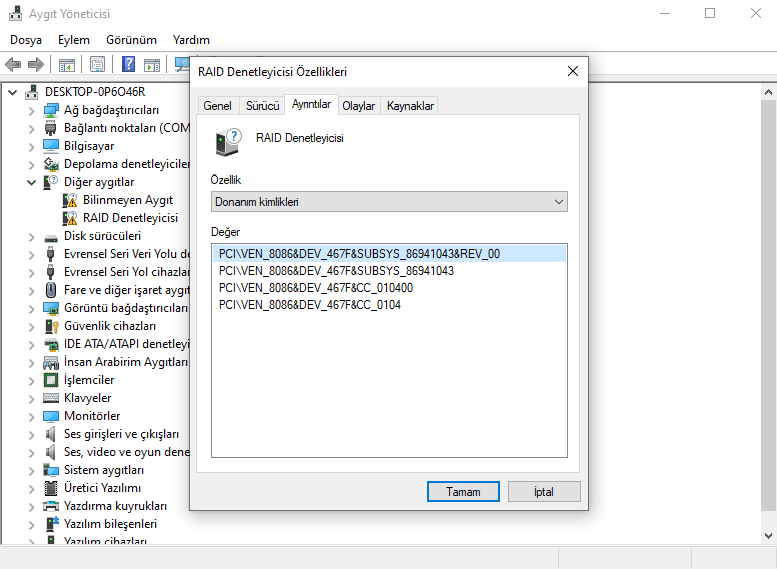Viewport: 777px width, 569px height.
Task: Collapse the Diğer aygıtlar node
Action: (x=31, y=182)
